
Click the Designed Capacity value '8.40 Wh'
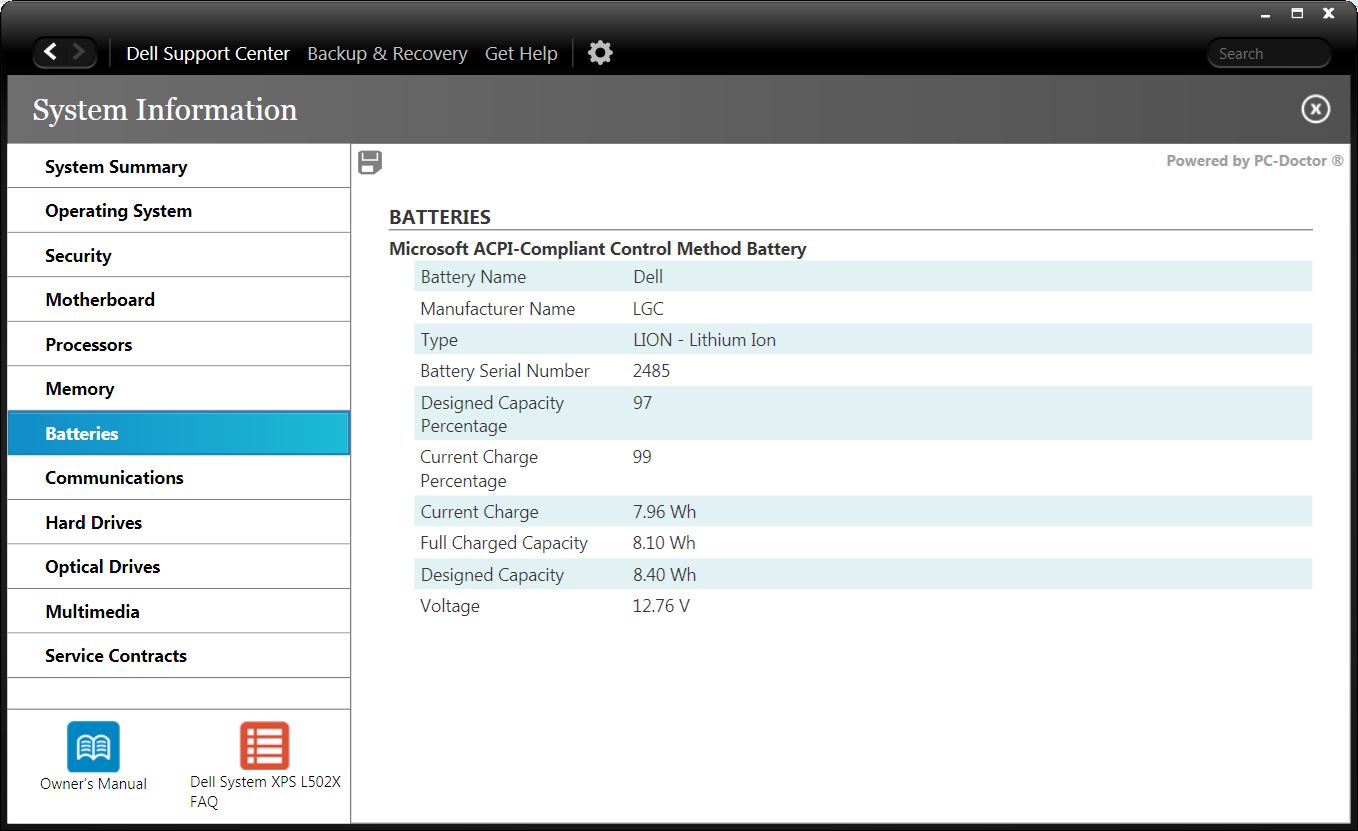[x=664, y=575]
